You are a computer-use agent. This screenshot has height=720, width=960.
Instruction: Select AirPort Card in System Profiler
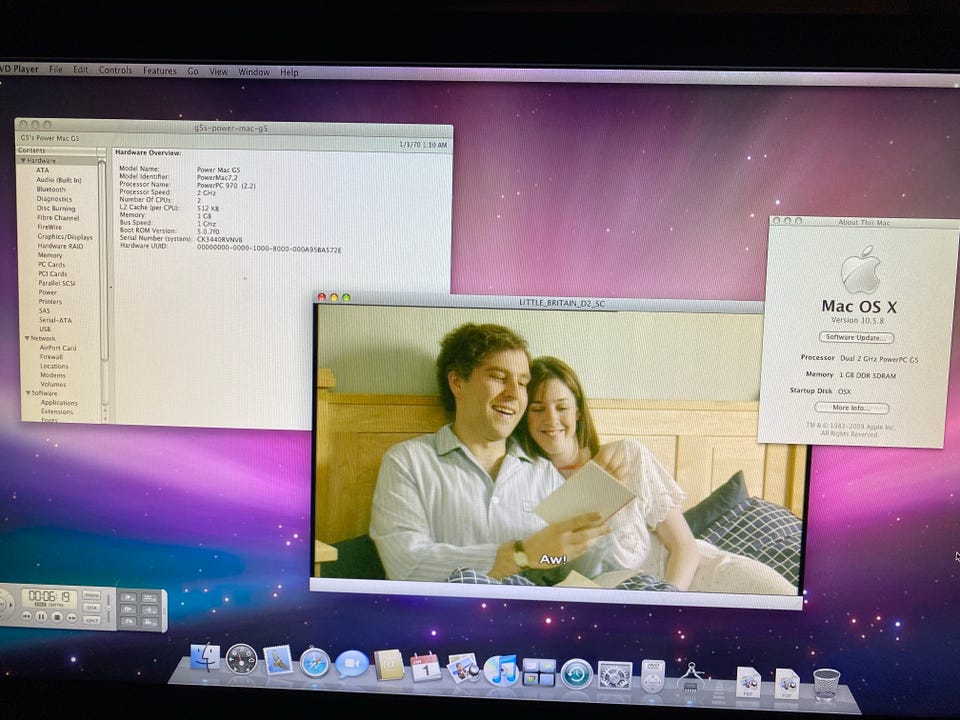tap(58, 348)
